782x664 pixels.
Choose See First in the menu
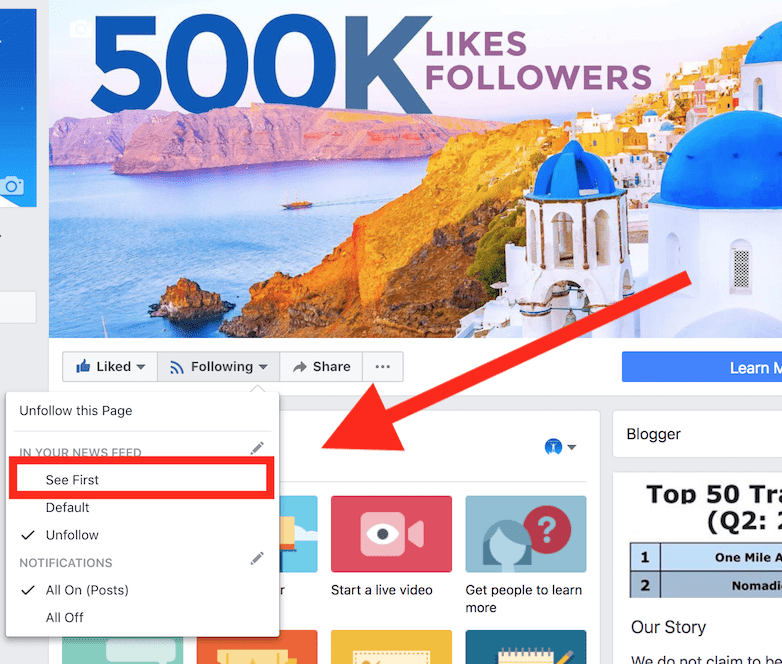[x=73, y=480]
